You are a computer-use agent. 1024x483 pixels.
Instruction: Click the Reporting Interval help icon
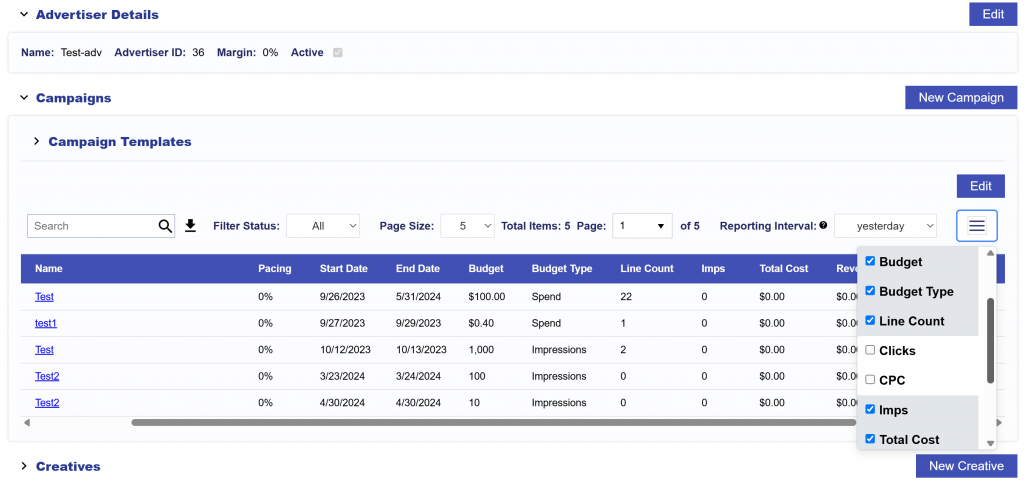point(823,226)
